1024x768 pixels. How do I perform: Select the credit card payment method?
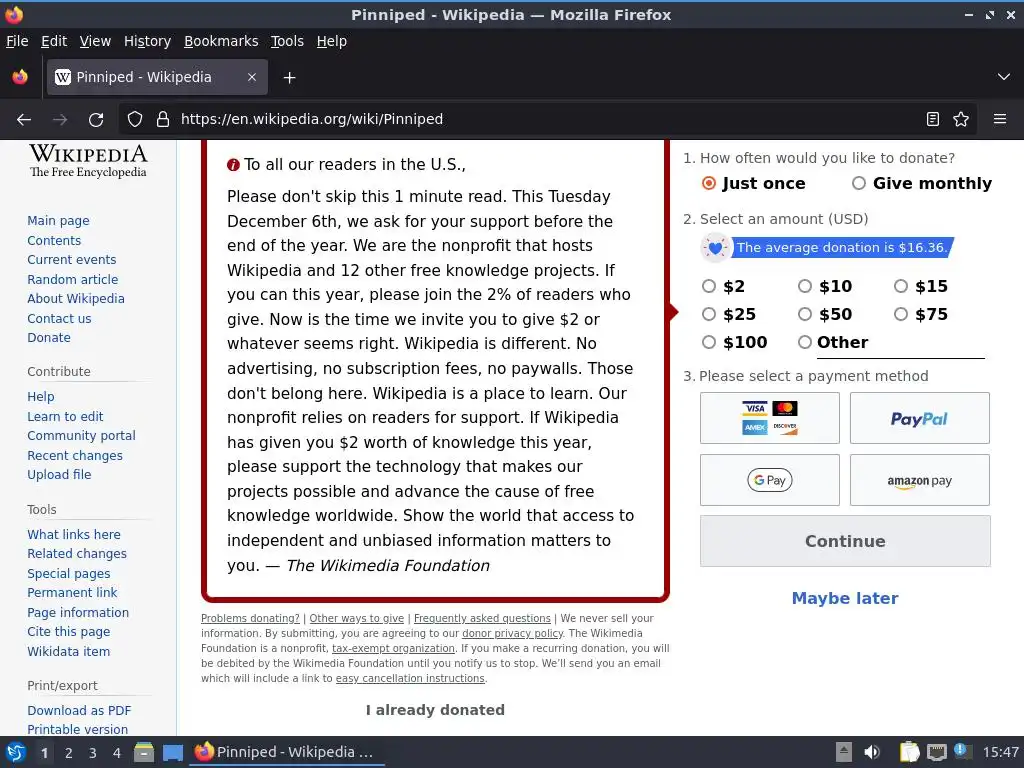click(x=769, y=418)
